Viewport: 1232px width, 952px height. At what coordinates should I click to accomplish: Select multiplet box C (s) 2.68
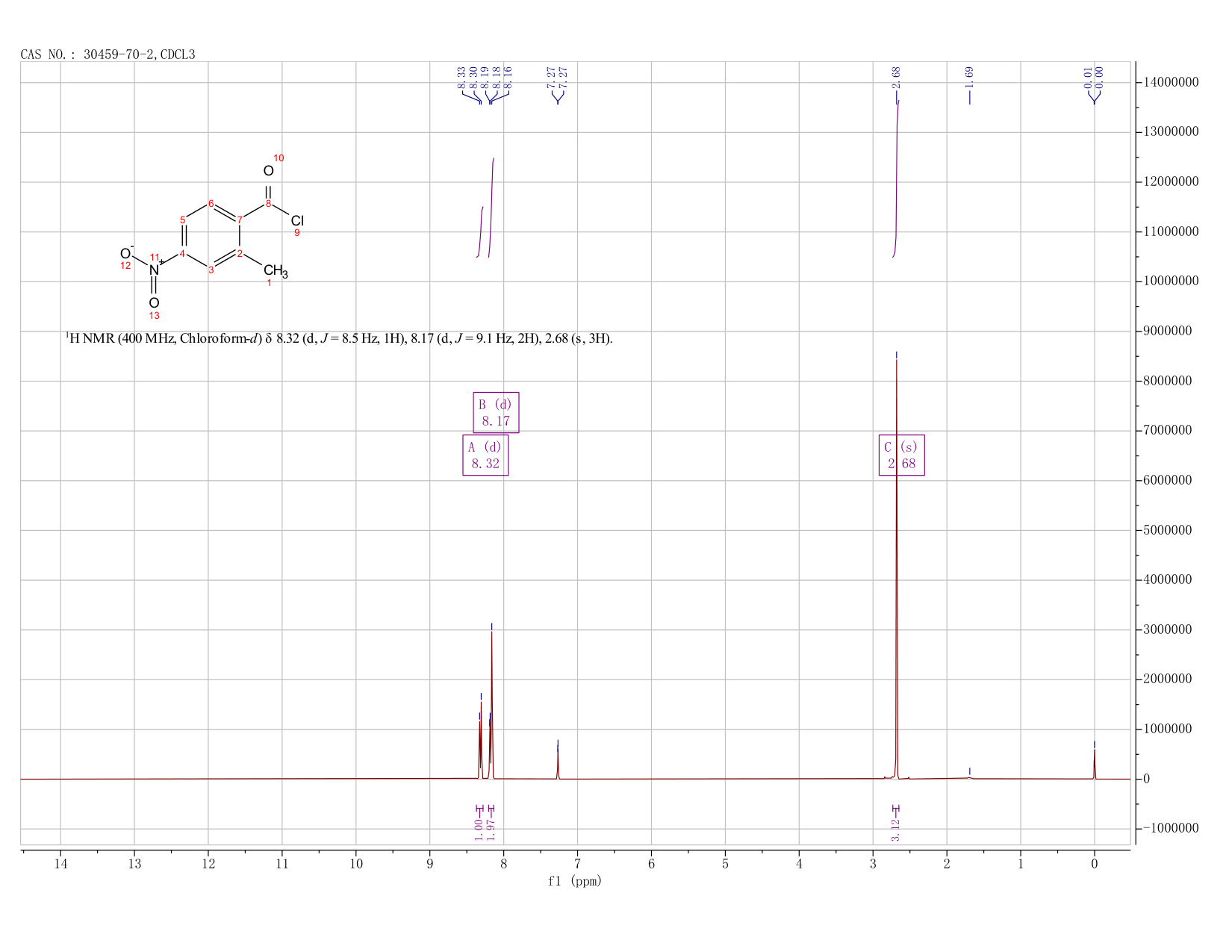coord(901,455)
